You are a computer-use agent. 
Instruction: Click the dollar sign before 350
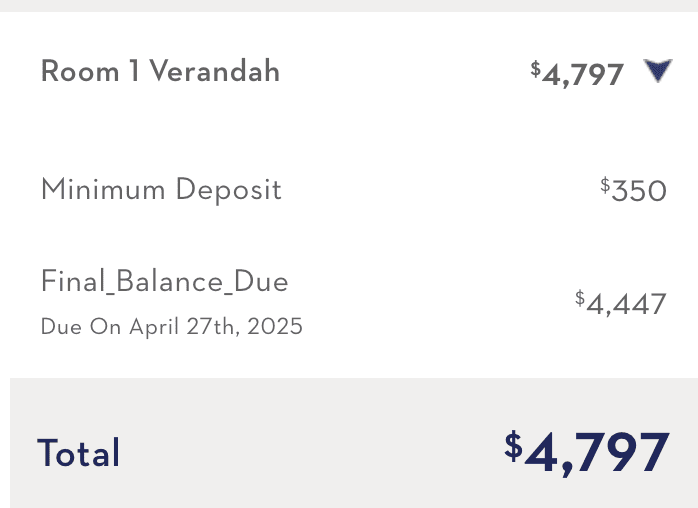pyautogui.click(x=605, y=184)
